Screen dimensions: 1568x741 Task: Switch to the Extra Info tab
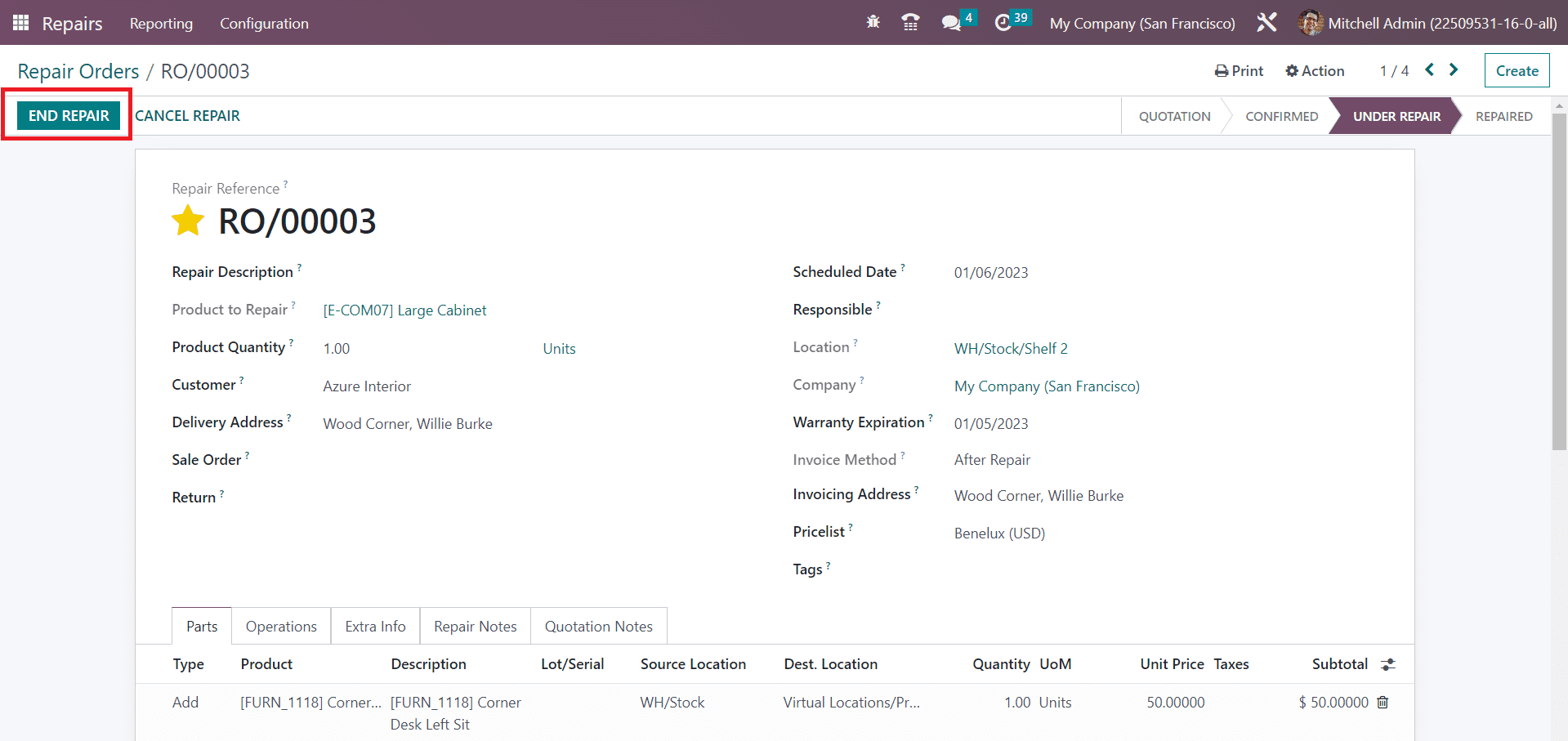point(375,626)
